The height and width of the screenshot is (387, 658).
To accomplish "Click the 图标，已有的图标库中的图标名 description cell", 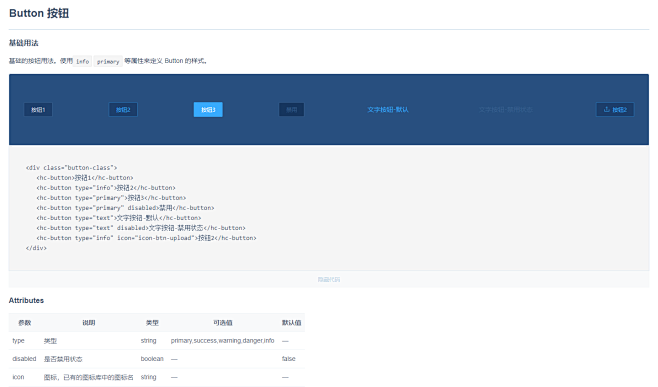I will [x=89, y=377].
